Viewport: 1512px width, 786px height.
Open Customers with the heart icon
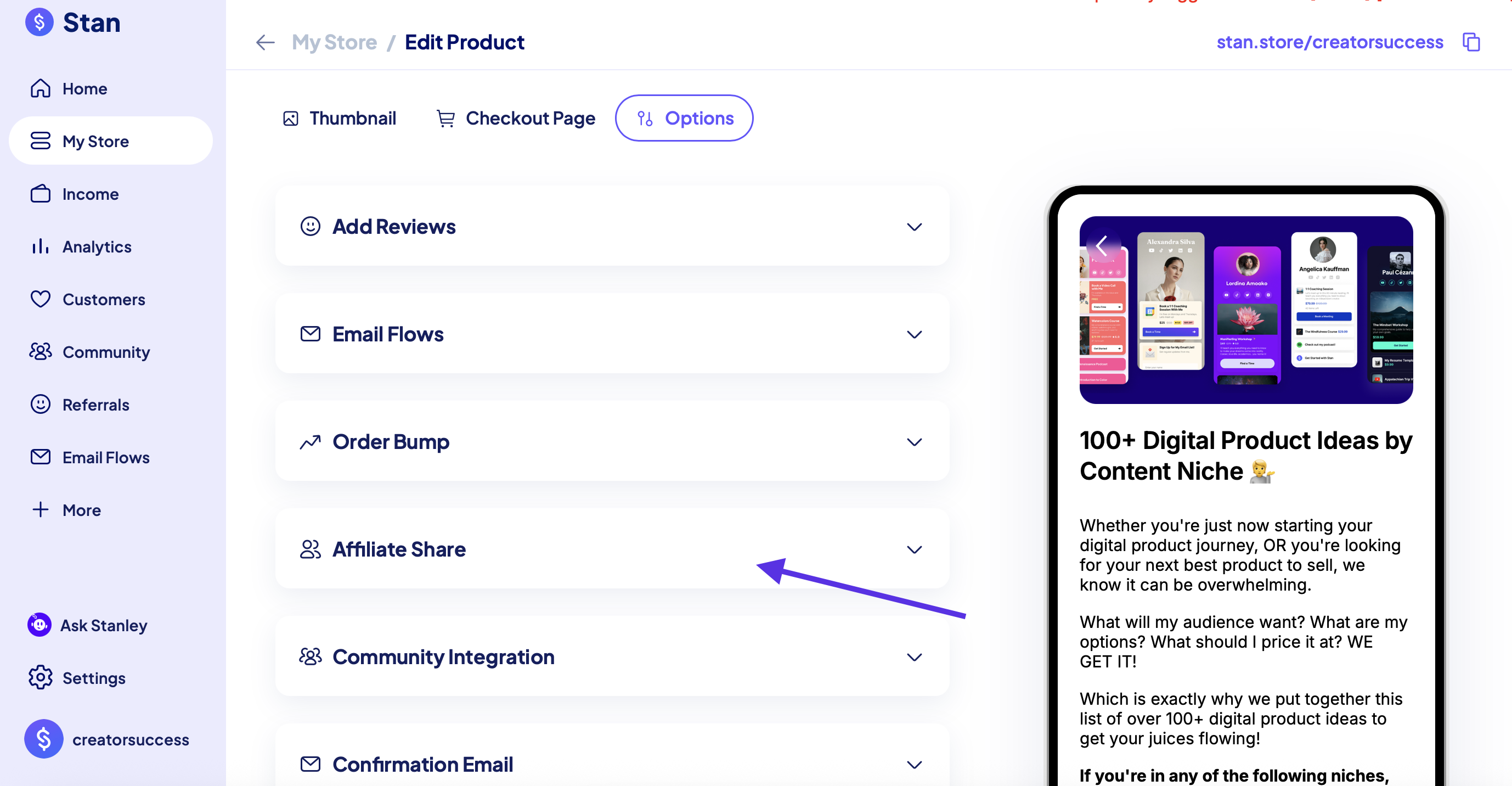pos(41,299)
